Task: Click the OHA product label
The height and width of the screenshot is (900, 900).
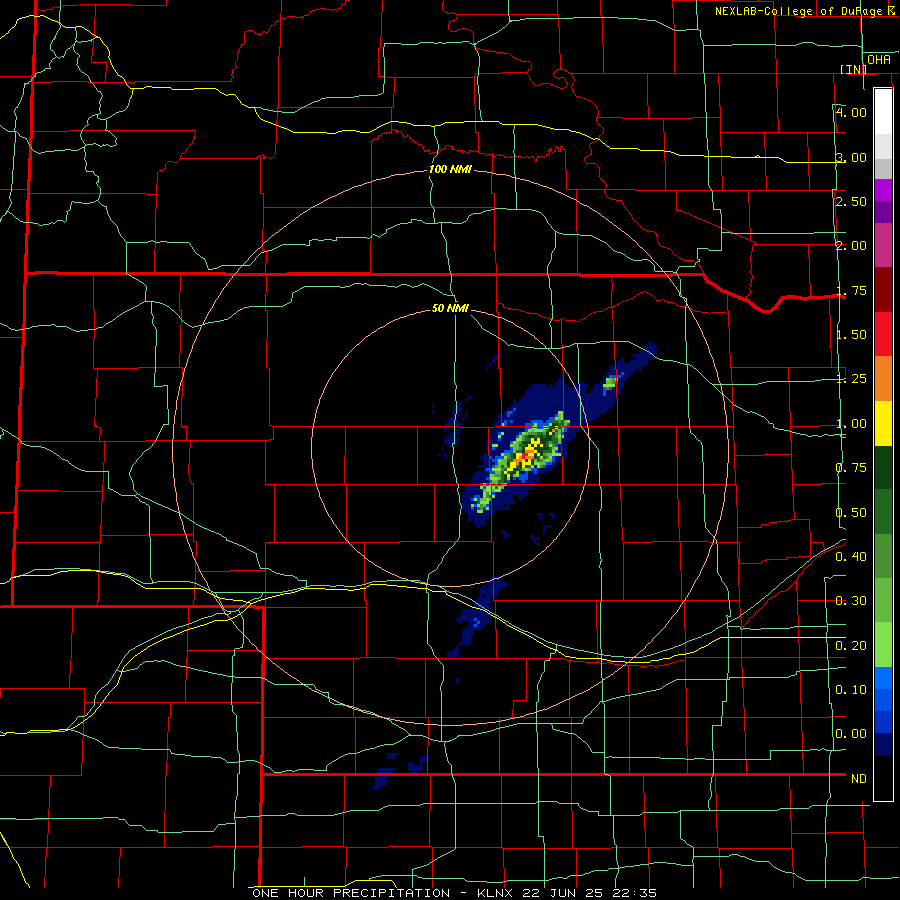Action: coord(879,59)
